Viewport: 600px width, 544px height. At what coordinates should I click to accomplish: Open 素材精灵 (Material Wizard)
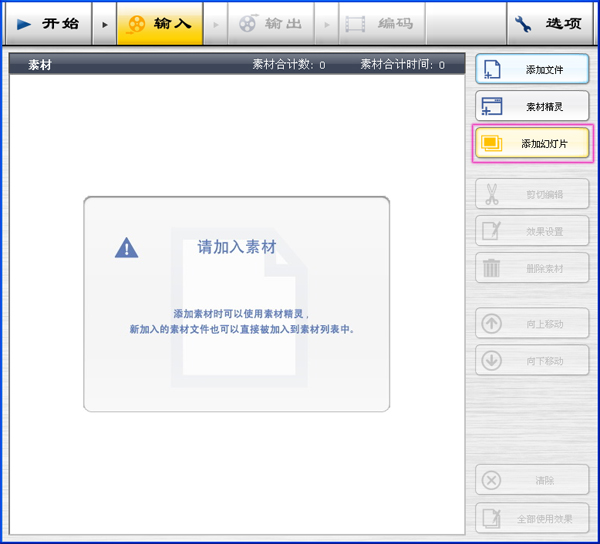tap(532, 106)
